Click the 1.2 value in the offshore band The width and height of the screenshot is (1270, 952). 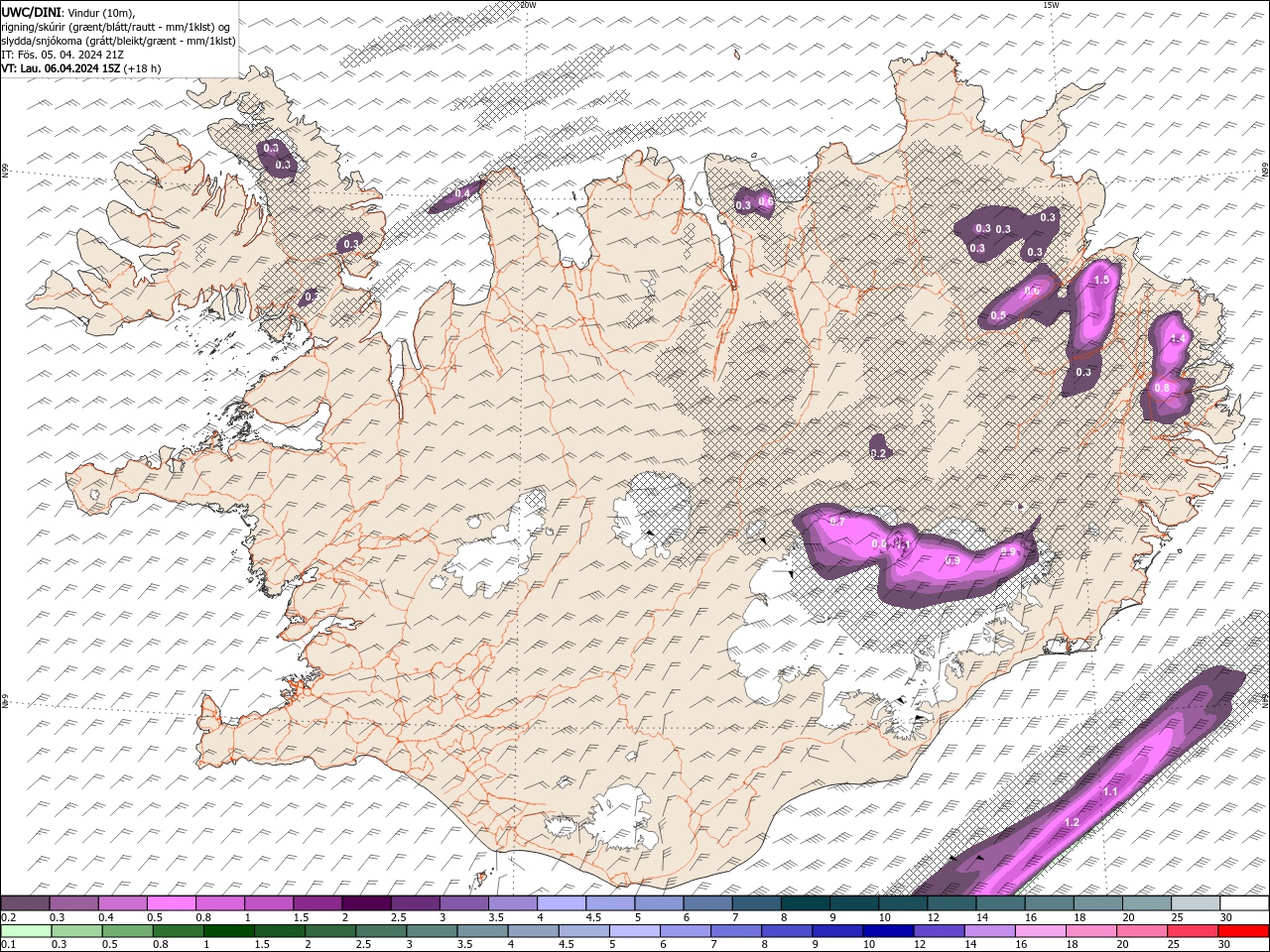click(x=1072, y=823)
